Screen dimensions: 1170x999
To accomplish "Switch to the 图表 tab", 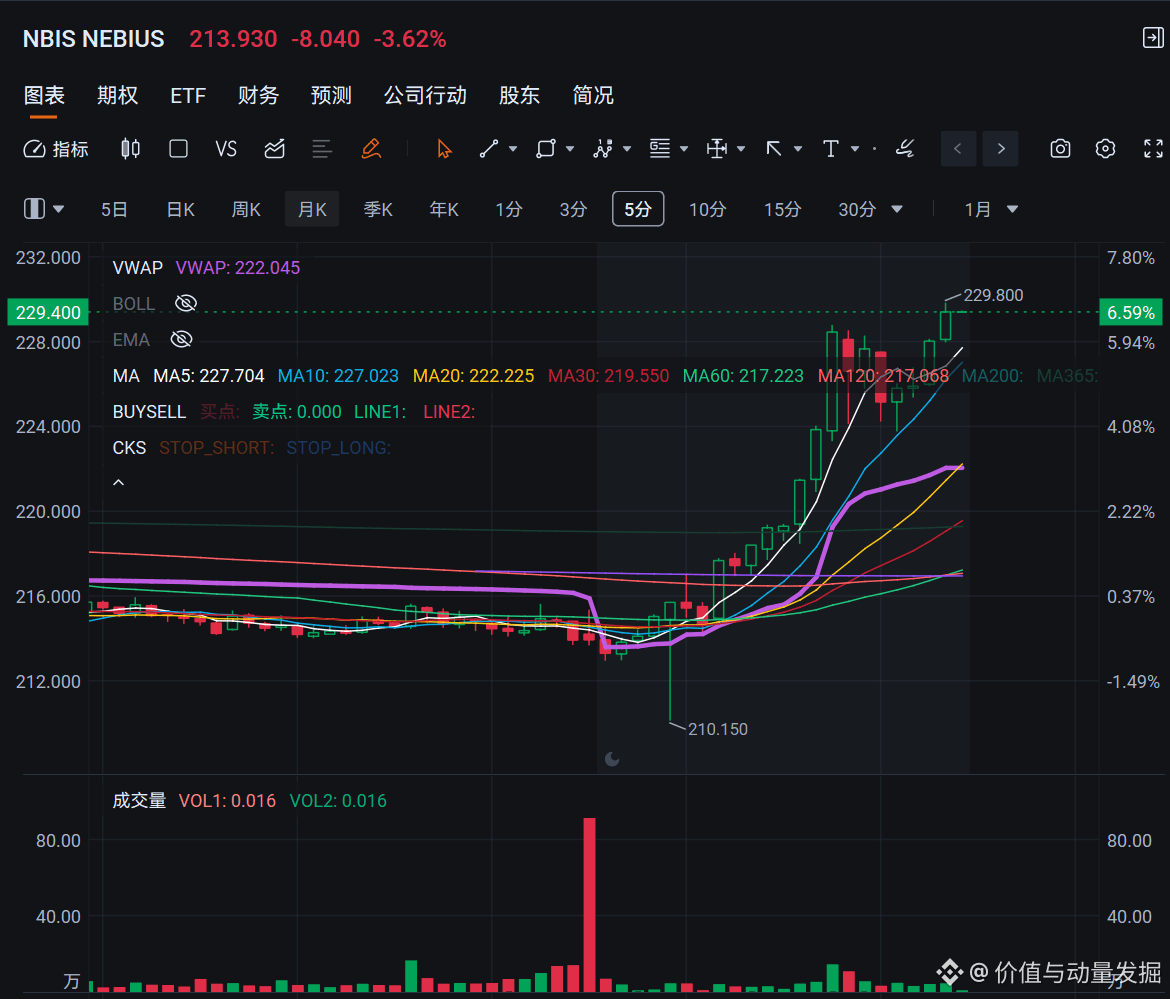I will point(44,95).
